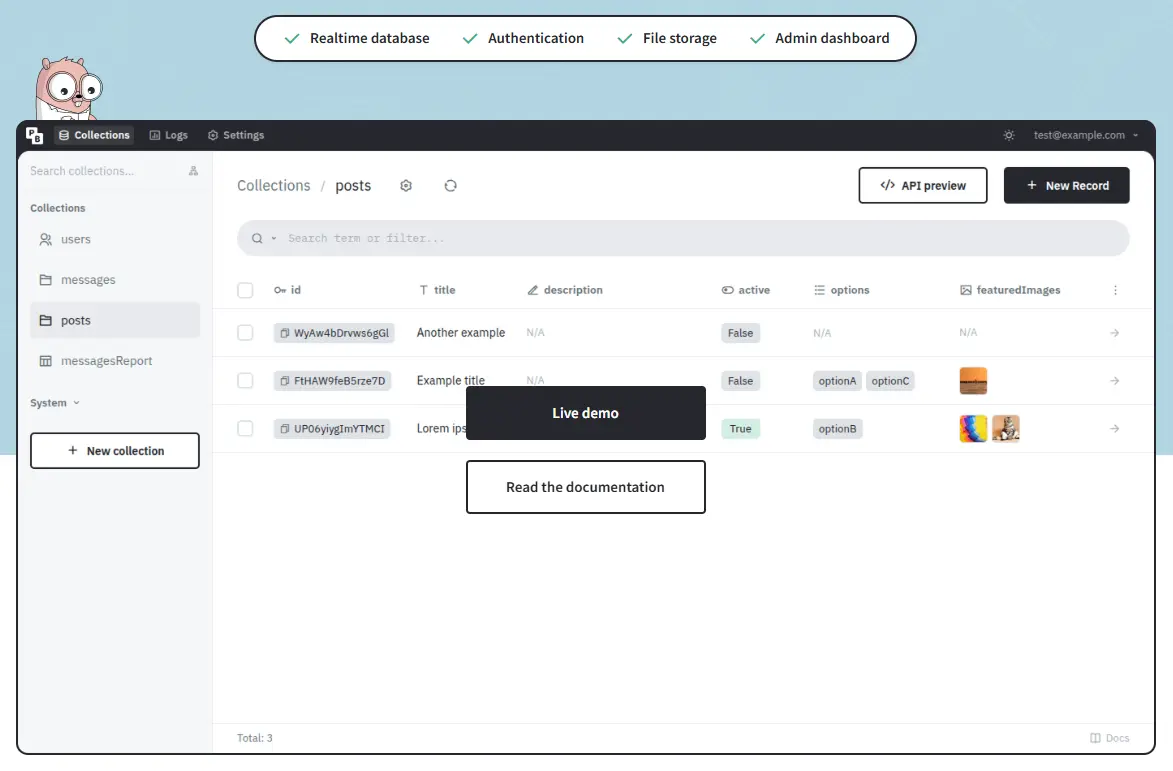Click the Collections breadcrumb link
This screenshot has height=771, width=1173.
click(274, 185)
